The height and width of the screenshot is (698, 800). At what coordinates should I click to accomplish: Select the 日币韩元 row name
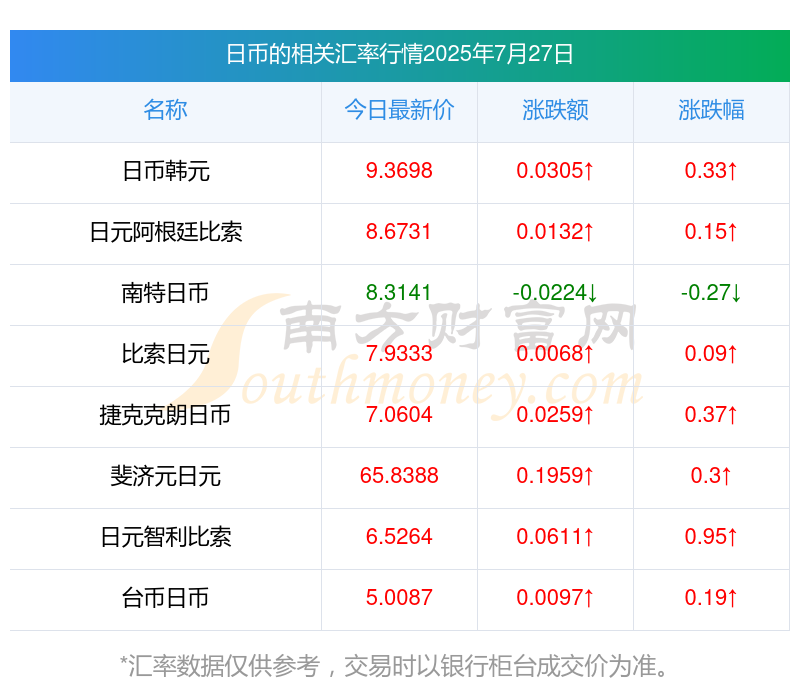pyautogui.click(x=166, y=171)
